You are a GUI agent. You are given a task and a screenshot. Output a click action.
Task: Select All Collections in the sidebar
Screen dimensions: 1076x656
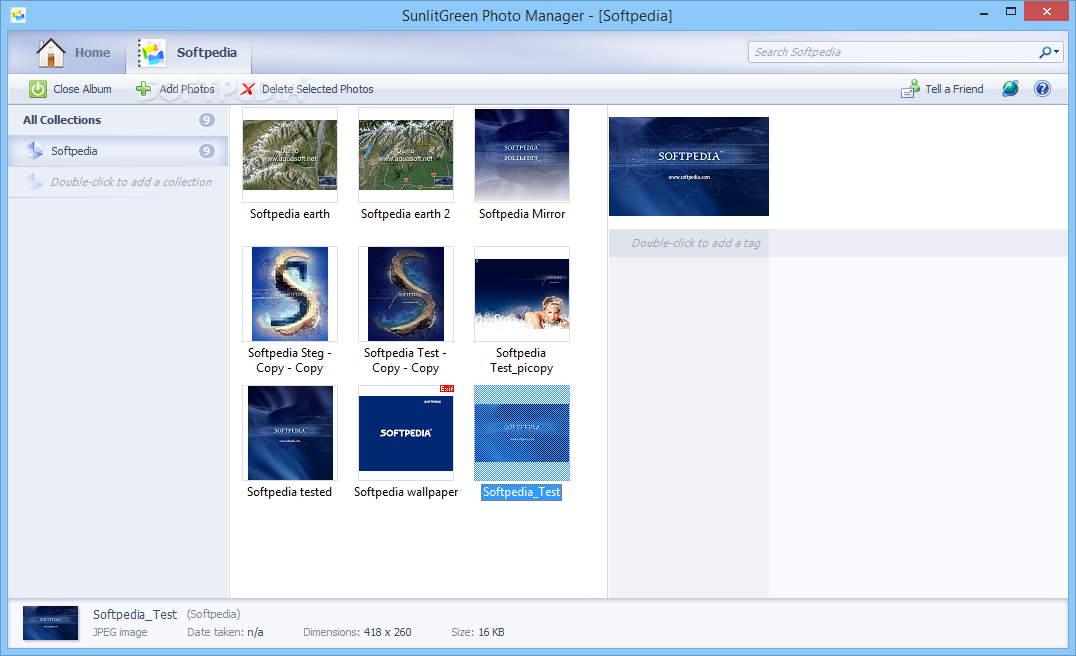(x=118, y=120)
